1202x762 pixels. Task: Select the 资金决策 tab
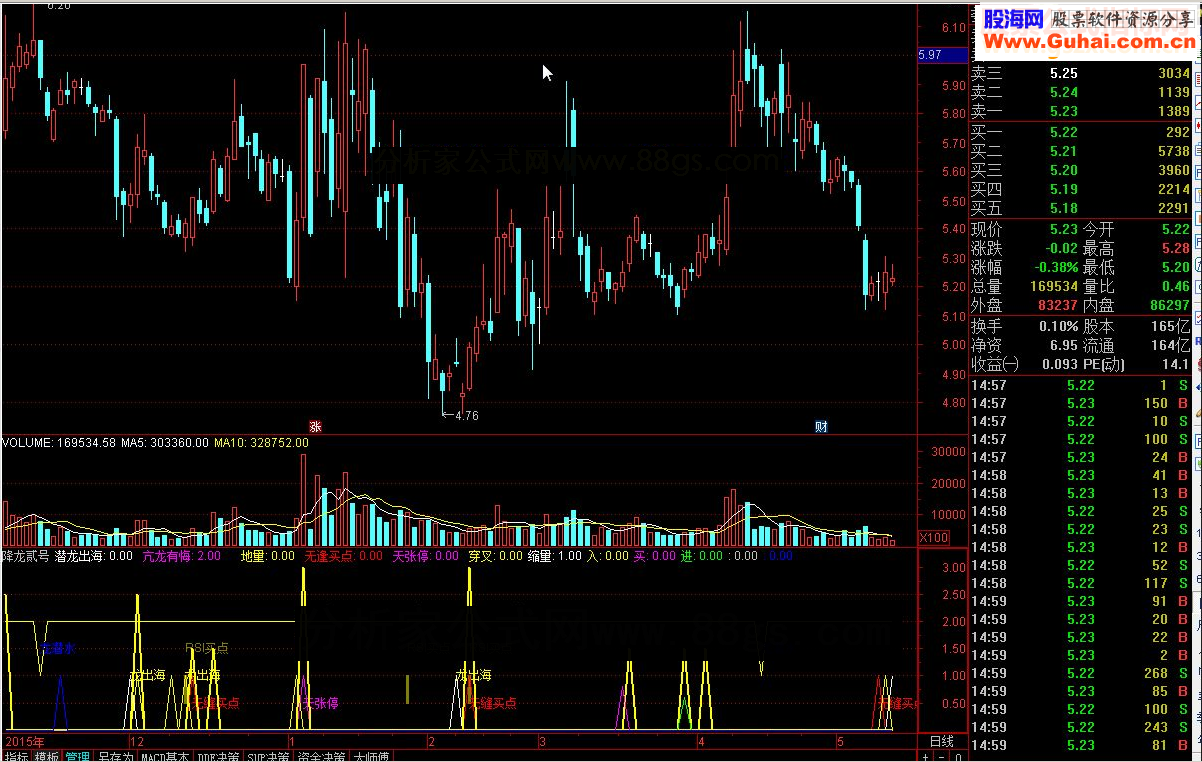pyautogui.click(x=321, y=757)
